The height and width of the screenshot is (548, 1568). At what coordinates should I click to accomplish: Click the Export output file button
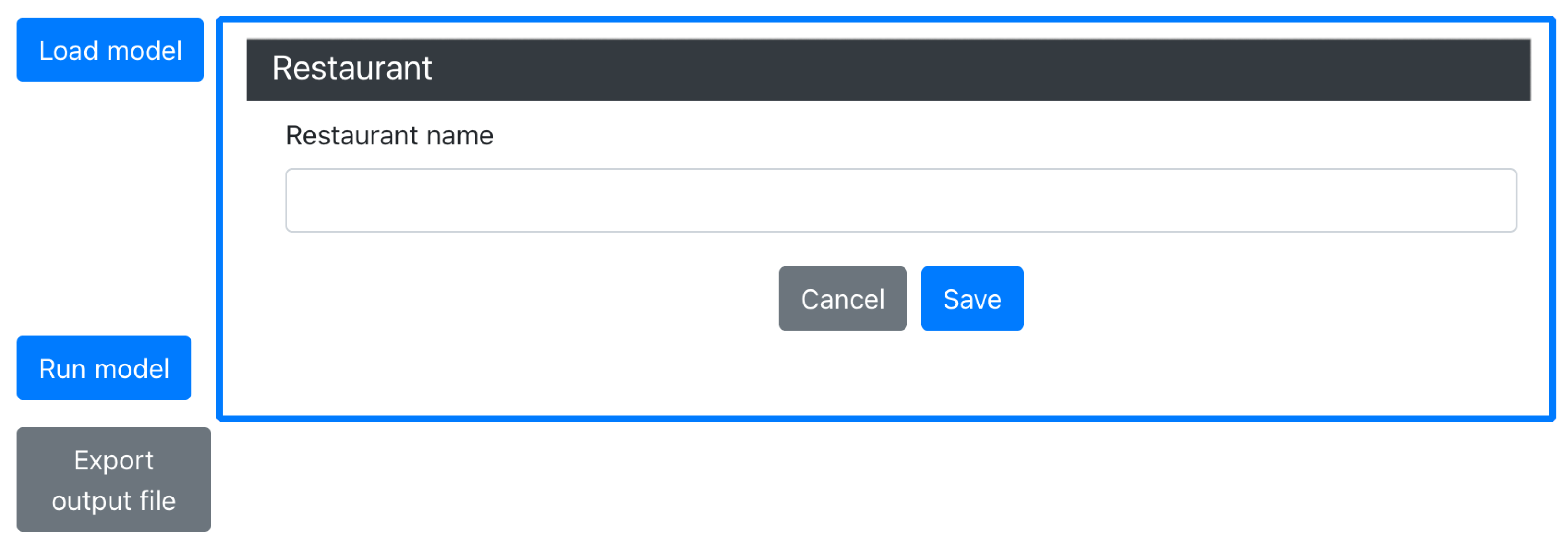click(114, 480)
